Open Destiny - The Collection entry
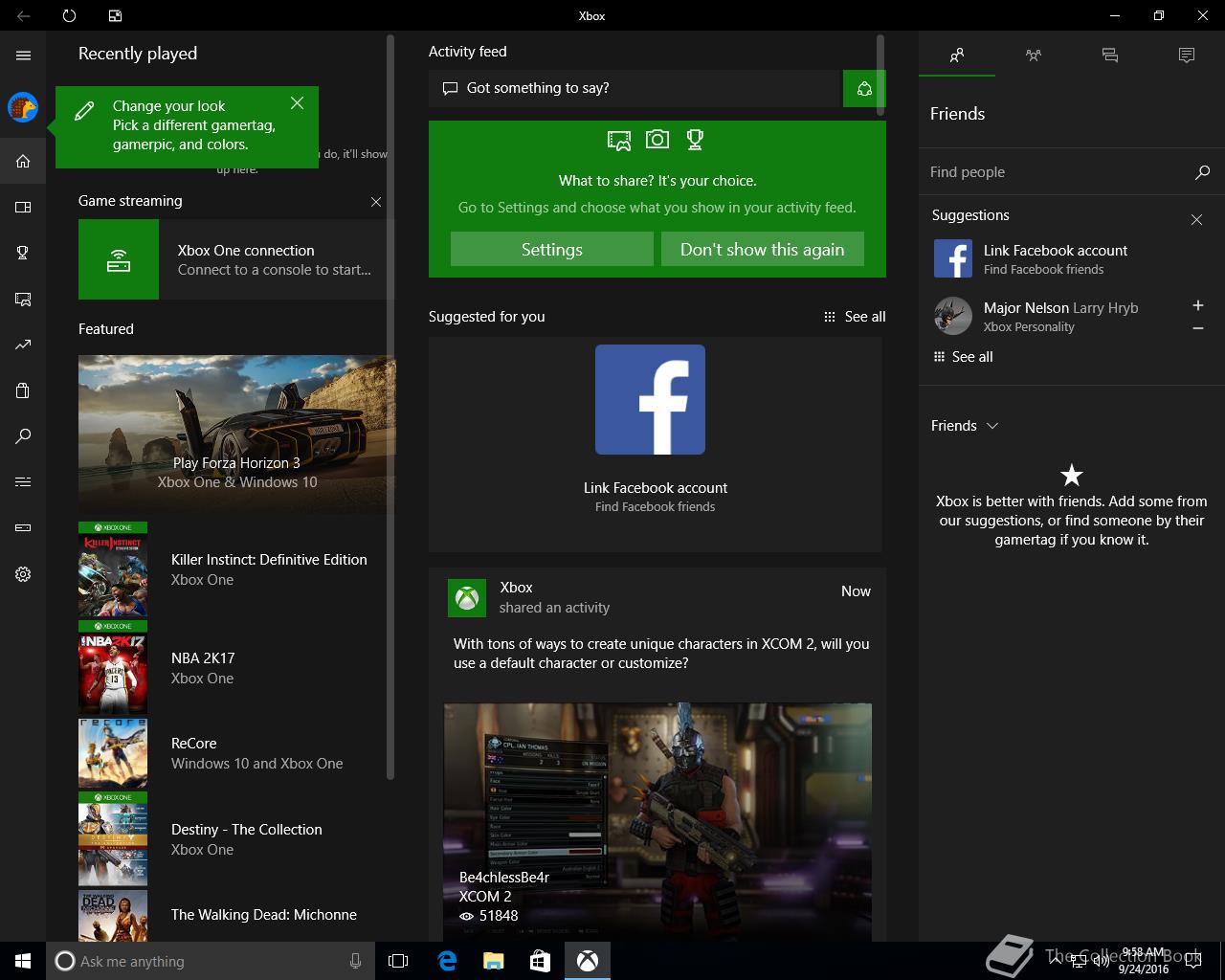The height and width of the screenshot is (980, 1225). (x=236, y=839)
